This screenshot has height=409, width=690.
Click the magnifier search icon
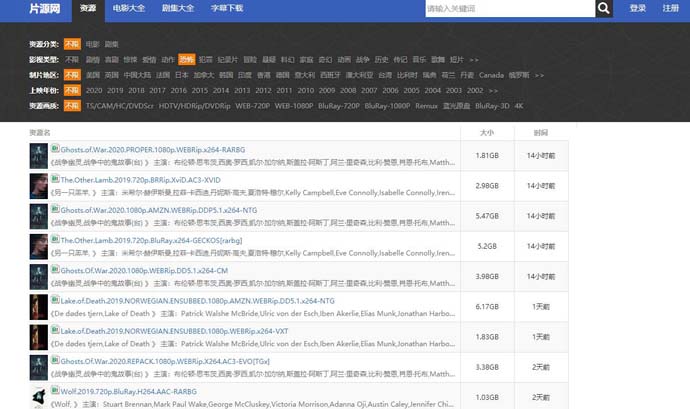pos(603,9)
